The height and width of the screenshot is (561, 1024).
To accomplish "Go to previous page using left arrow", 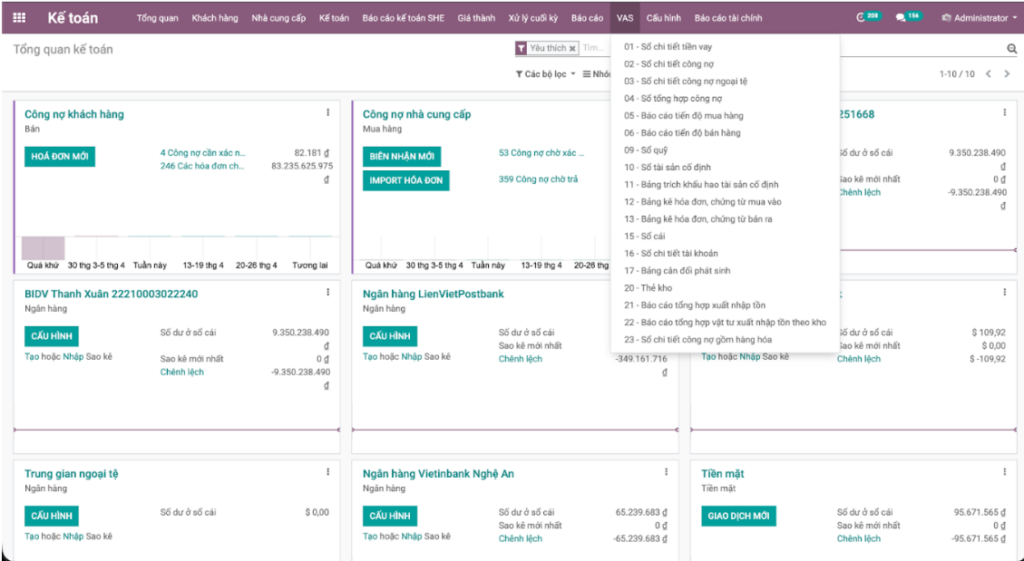I will [988, 74].
